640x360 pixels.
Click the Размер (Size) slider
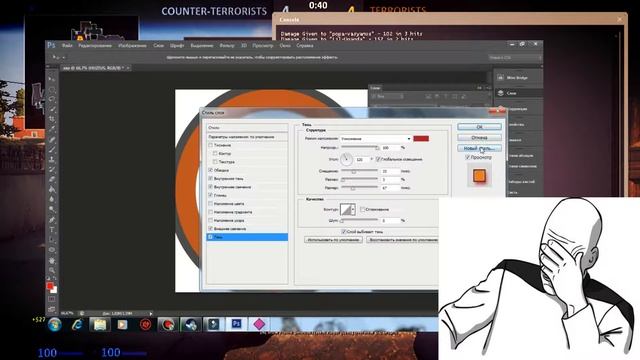pyautogui.click(x=360, y=188)
